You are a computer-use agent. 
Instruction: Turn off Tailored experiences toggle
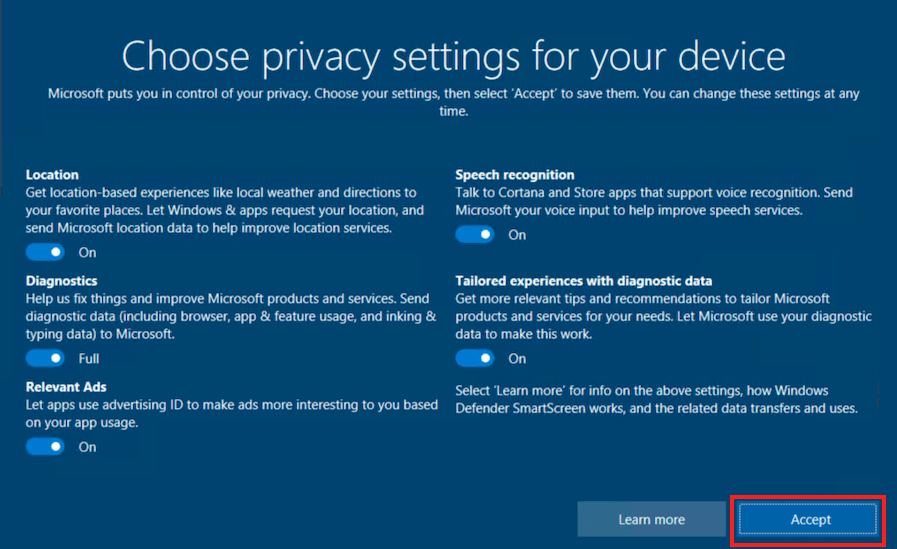click(x=475, y=359)
